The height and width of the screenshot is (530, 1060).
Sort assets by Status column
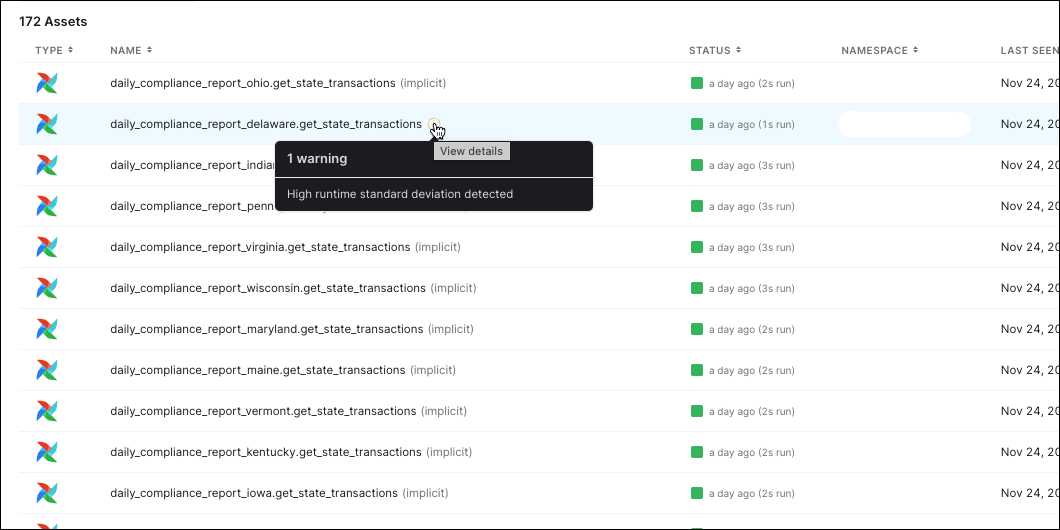tap(715, 50)
